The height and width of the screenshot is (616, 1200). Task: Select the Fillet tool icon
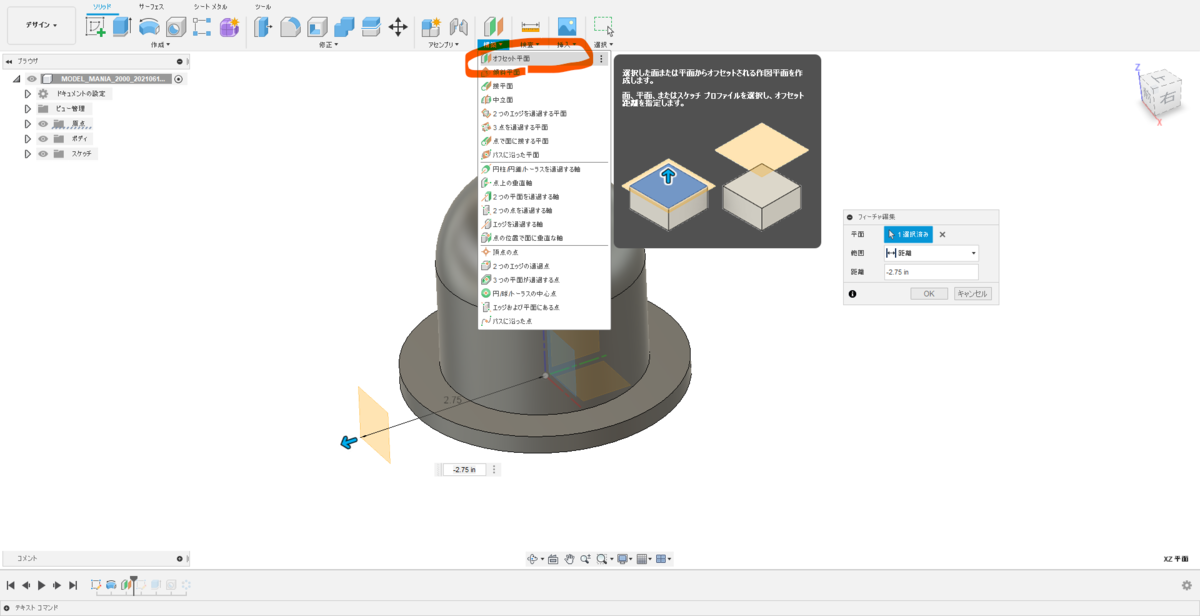click(290, 27)
